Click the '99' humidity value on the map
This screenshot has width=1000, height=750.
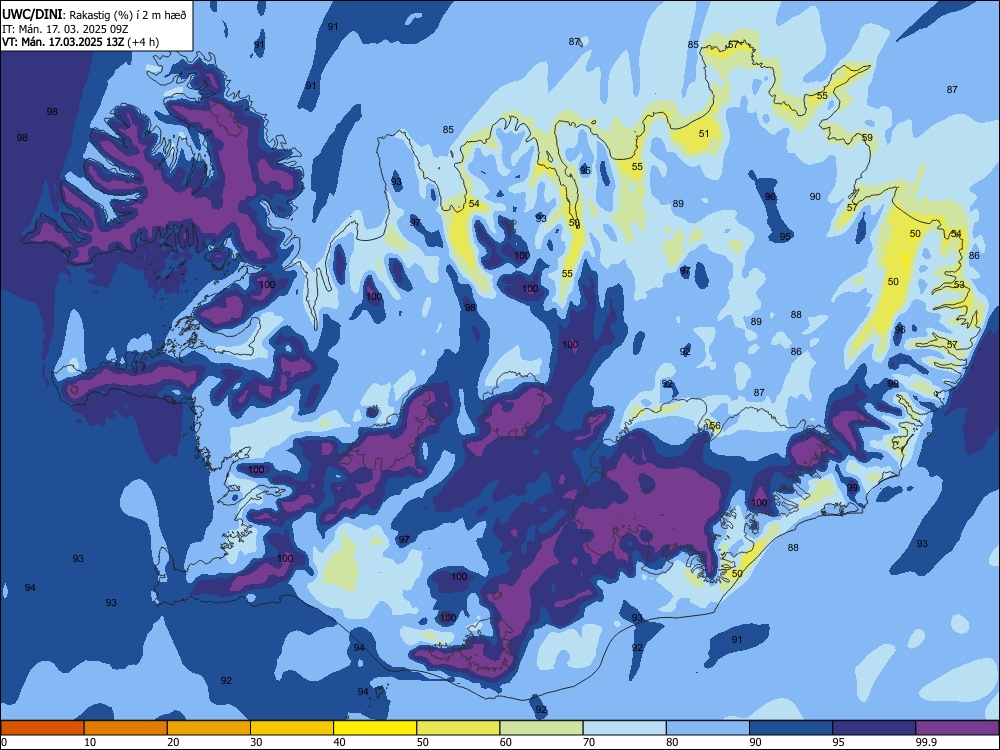(853, 487)
